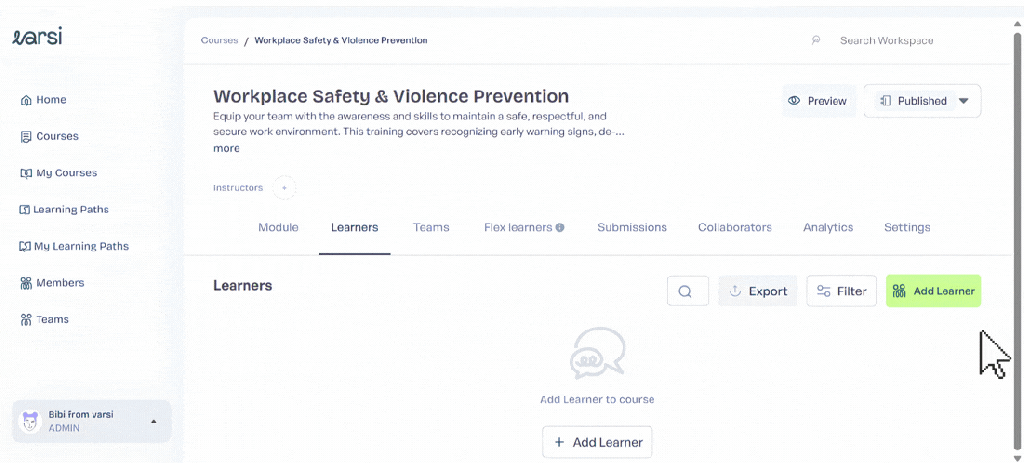Open the Submissions tab
The height and width of the screenshot is (463, 1024).
click(x=632, y=227)
